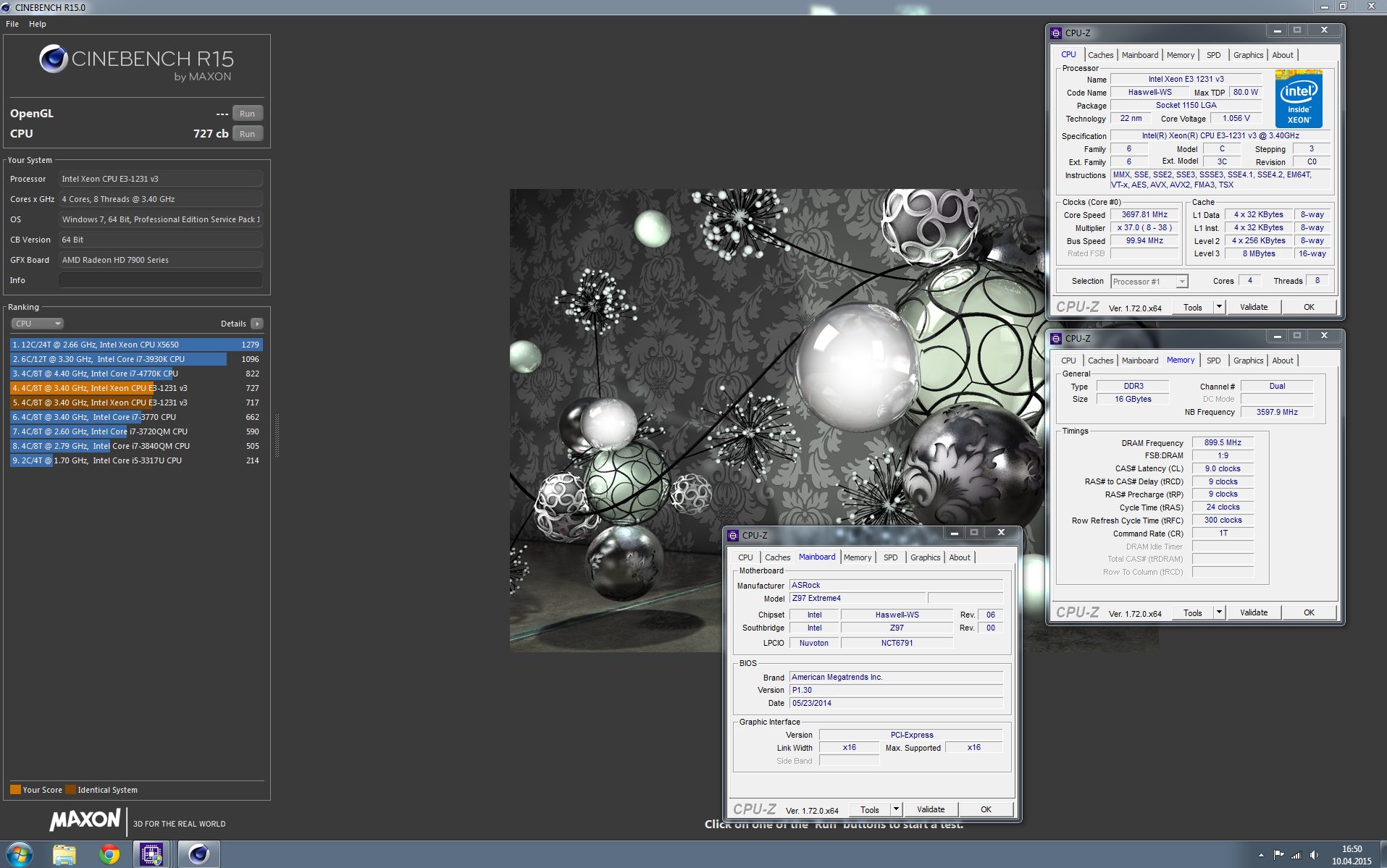The width and height of the screenshot is (1387, 868).
Task: Open the volume speaker tray icon
Action: (x=1314, y=855)
